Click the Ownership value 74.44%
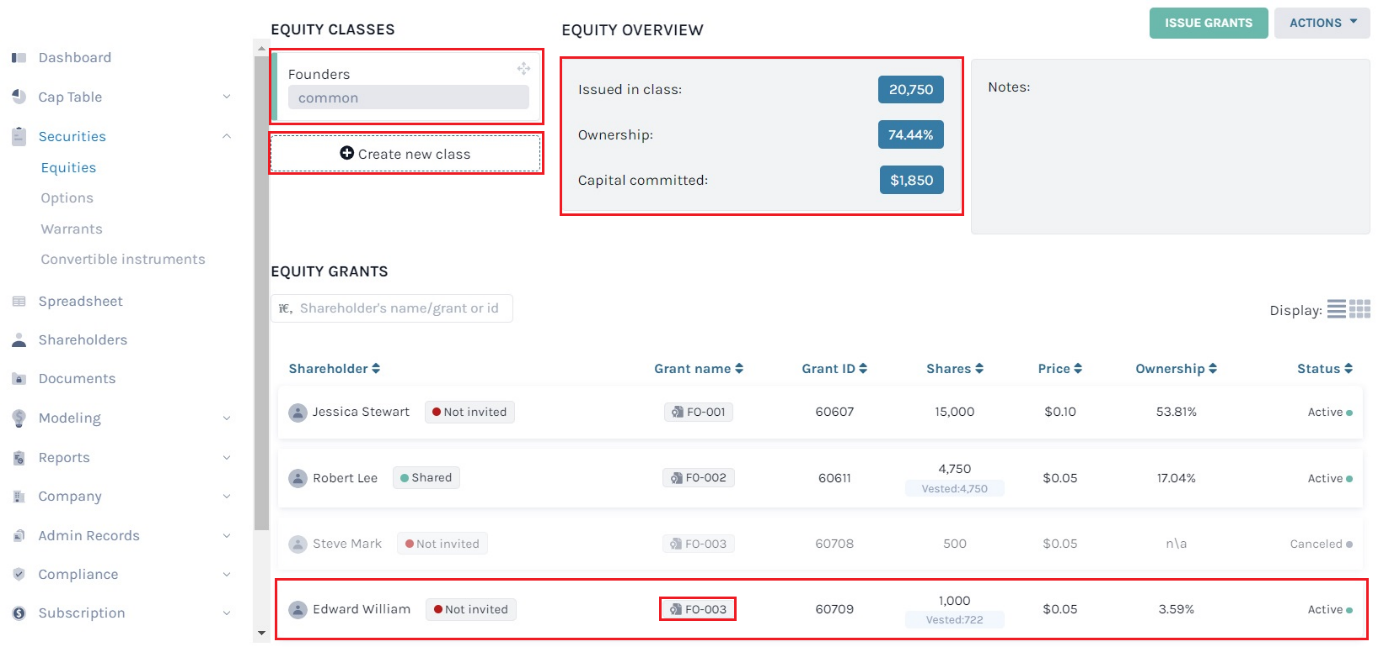This screenshot has height=652, width=1378. click(x=911, y=134)
